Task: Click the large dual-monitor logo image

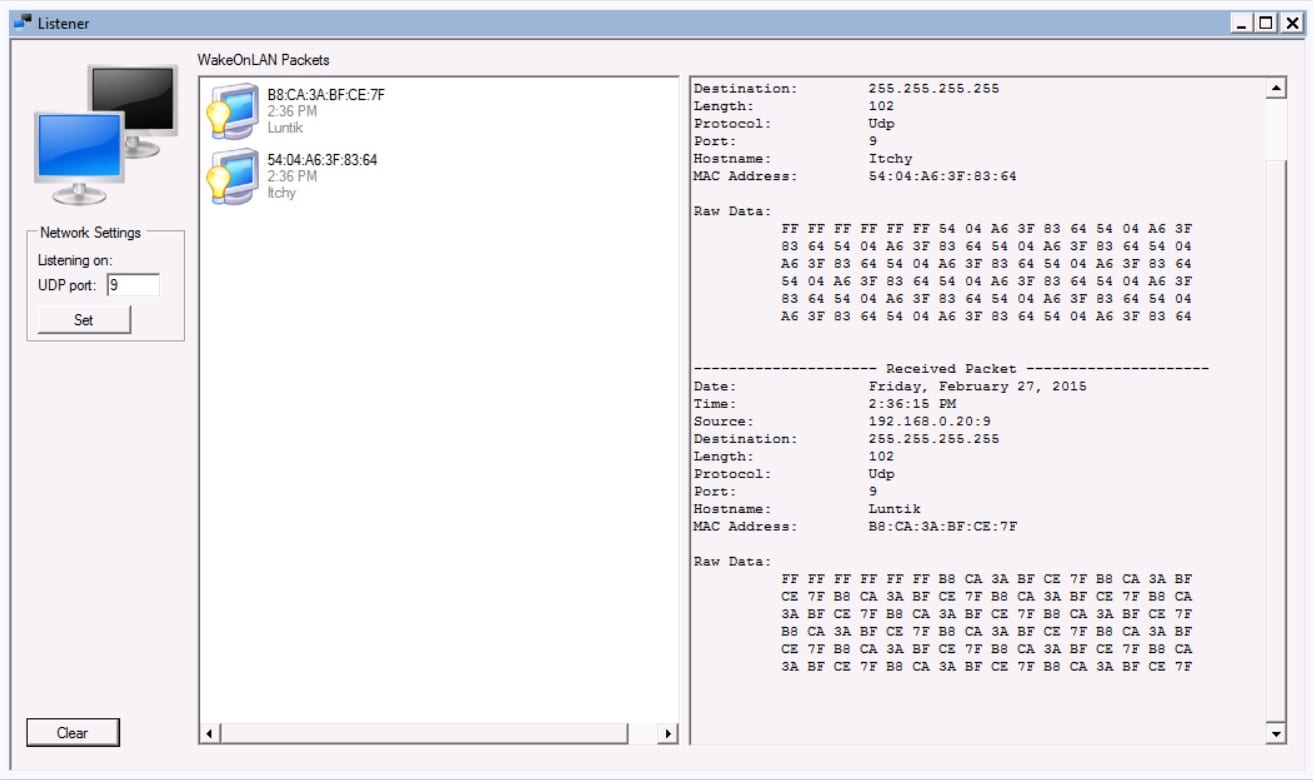Action: [x=105, y=134]
